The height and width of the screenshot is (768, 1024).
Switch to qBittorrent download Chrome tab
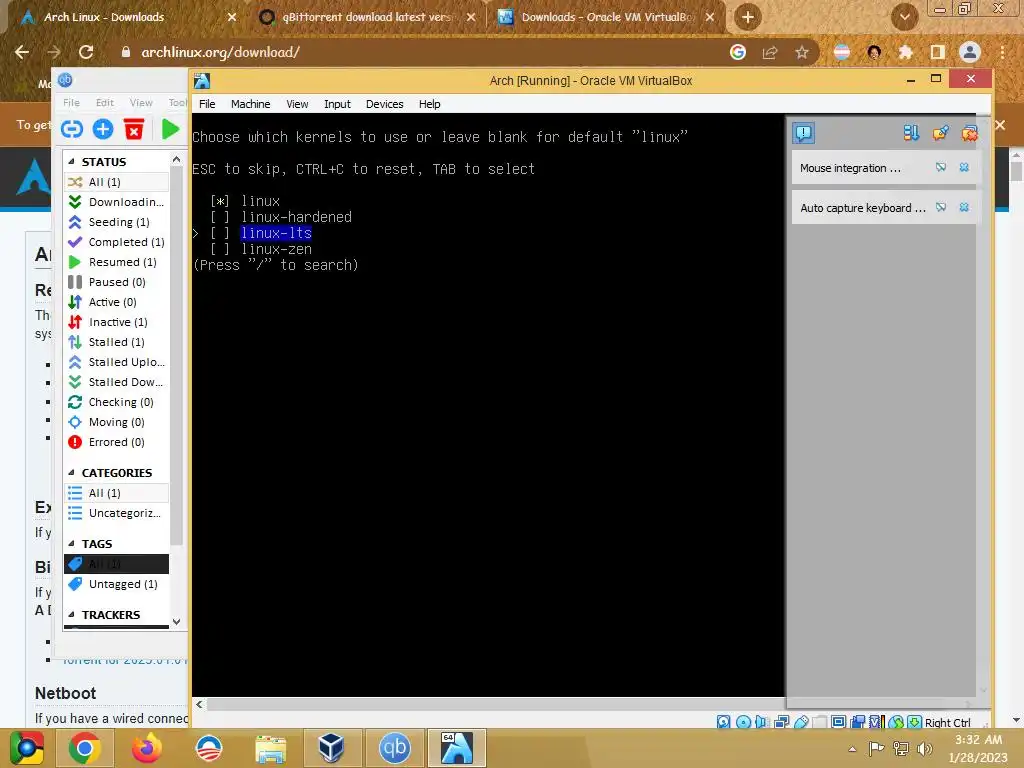coord(366,17)
